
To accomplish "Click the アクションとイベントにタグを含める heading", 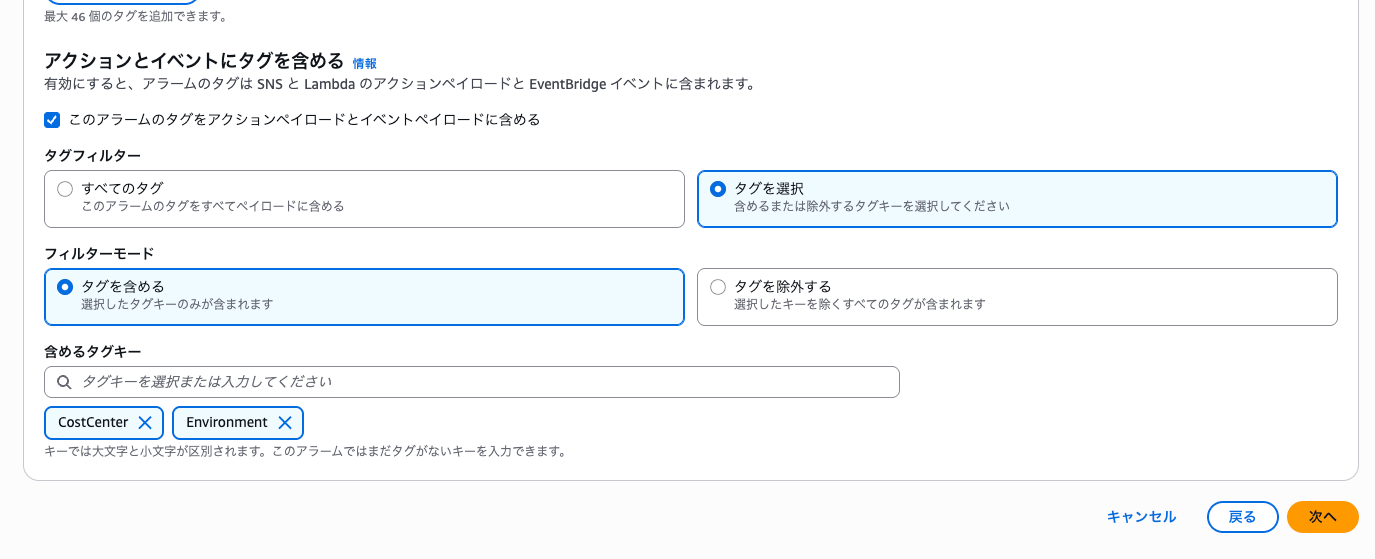I will pyautogui.click(x=194, y=61).
